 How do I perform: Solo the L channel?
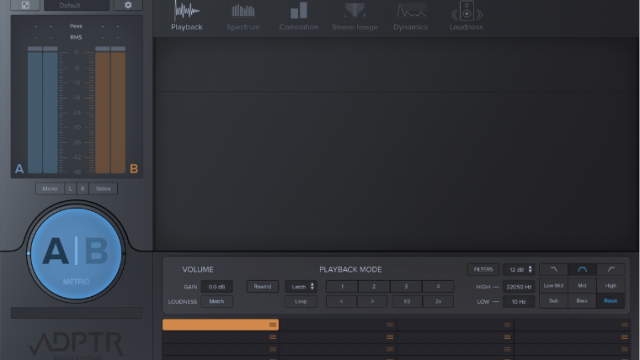click(70, 189)
